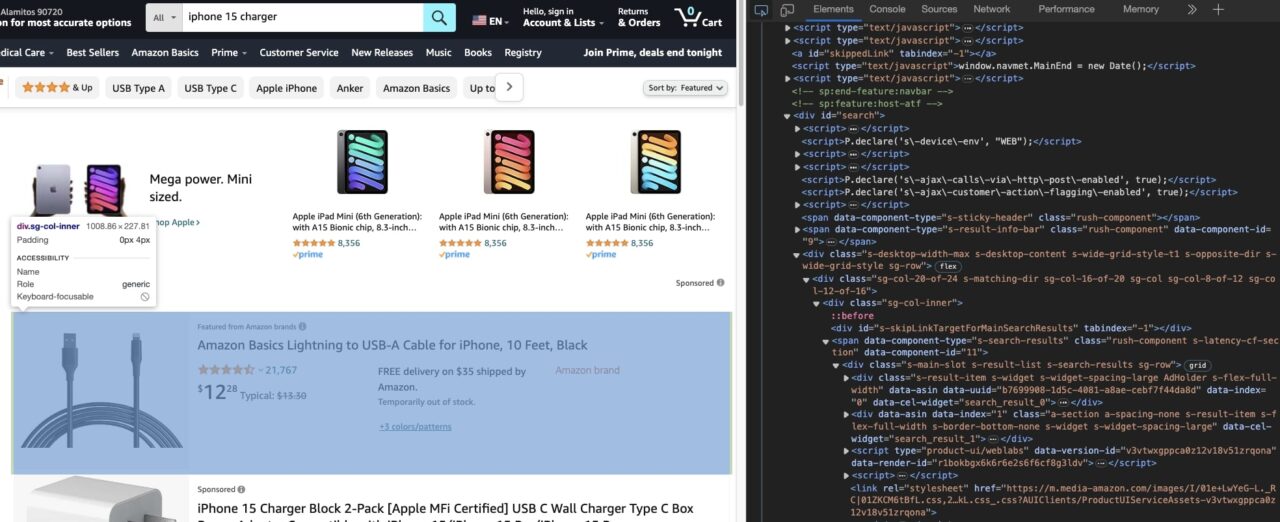Click the magnifier search button

pyautogui.click(x=439, y=17)
